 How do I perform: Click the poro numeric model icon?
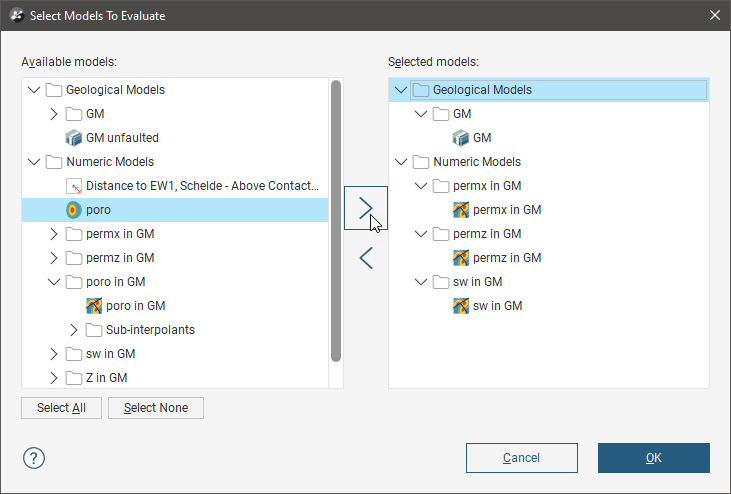[75, 210]
